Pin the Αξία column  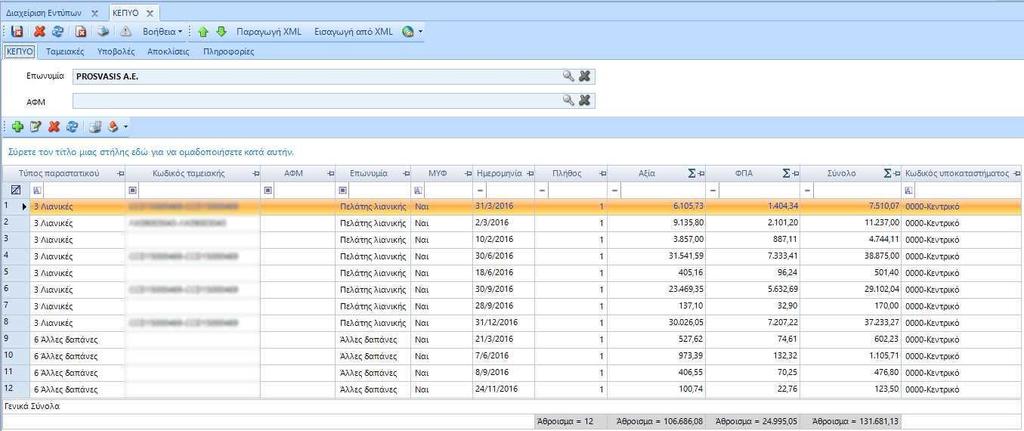[701, 174]
